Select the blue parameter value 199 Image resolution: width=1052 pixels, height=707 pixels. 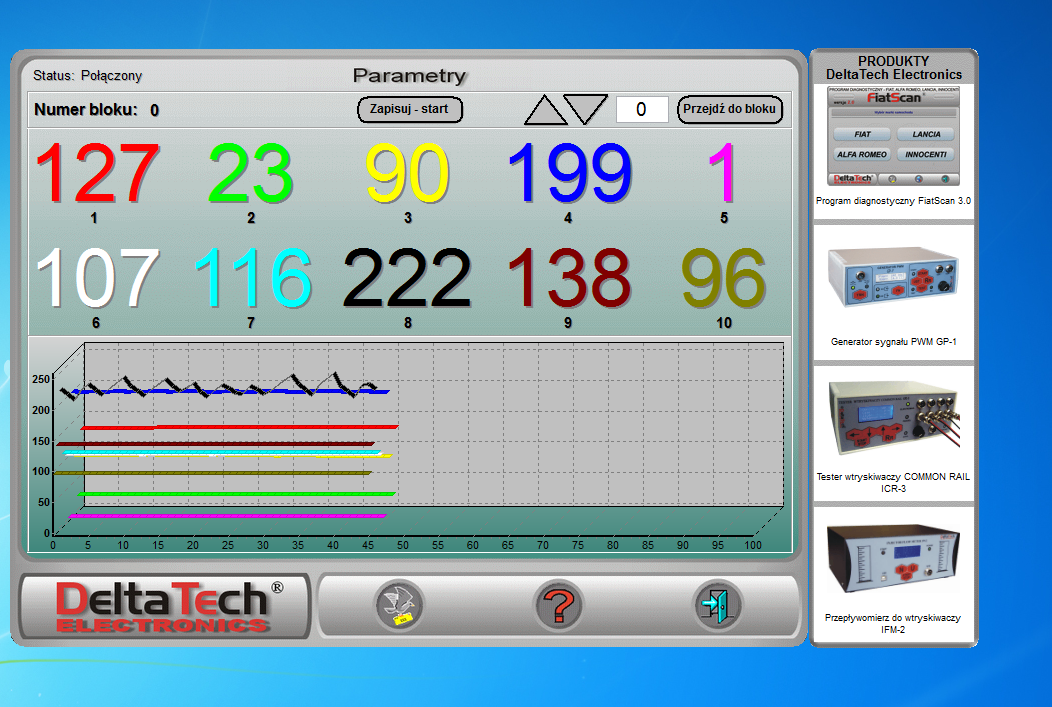coord(570,173)
